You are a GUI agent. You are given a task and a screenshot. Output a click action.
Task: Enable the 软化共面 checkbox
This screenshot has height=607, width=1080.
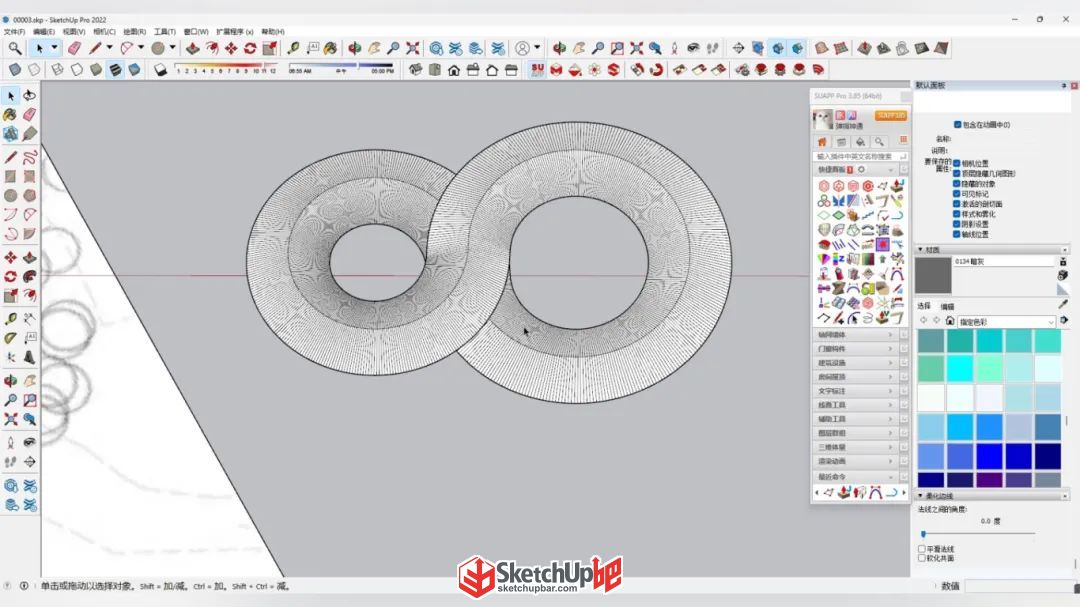tap(922, 558)
